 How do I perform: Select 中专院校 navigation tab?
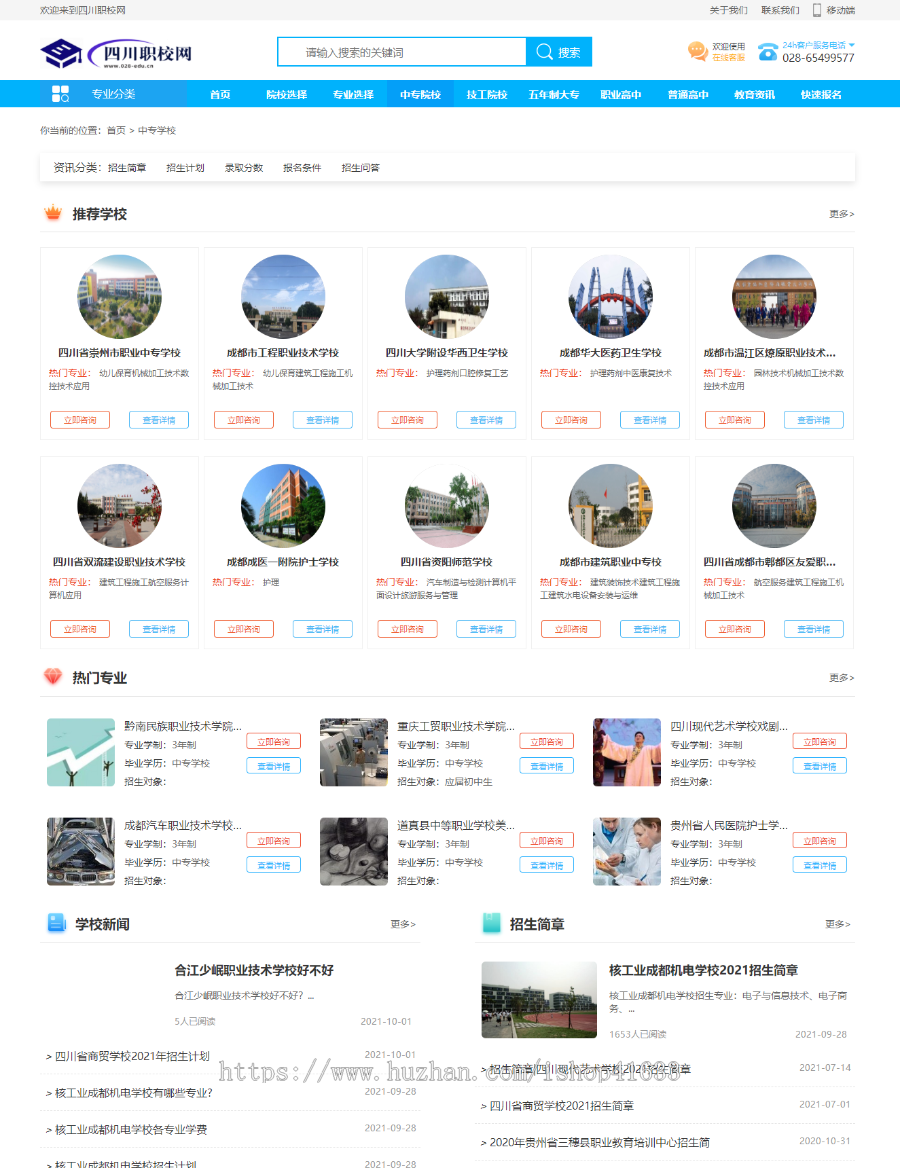tap(420, 95)
